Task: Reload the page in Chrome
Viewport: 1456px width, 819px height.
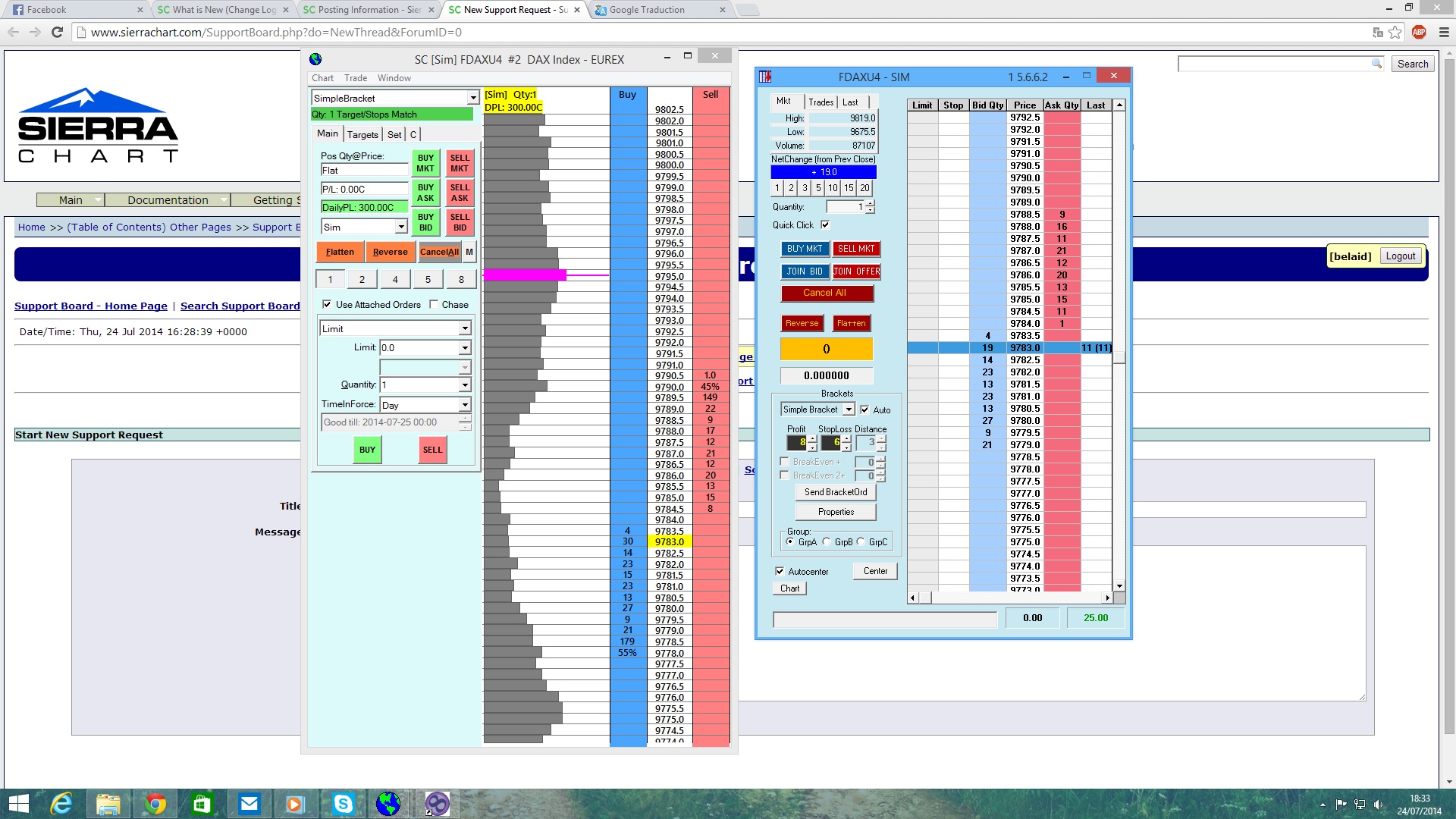Action: pos(57,32)
